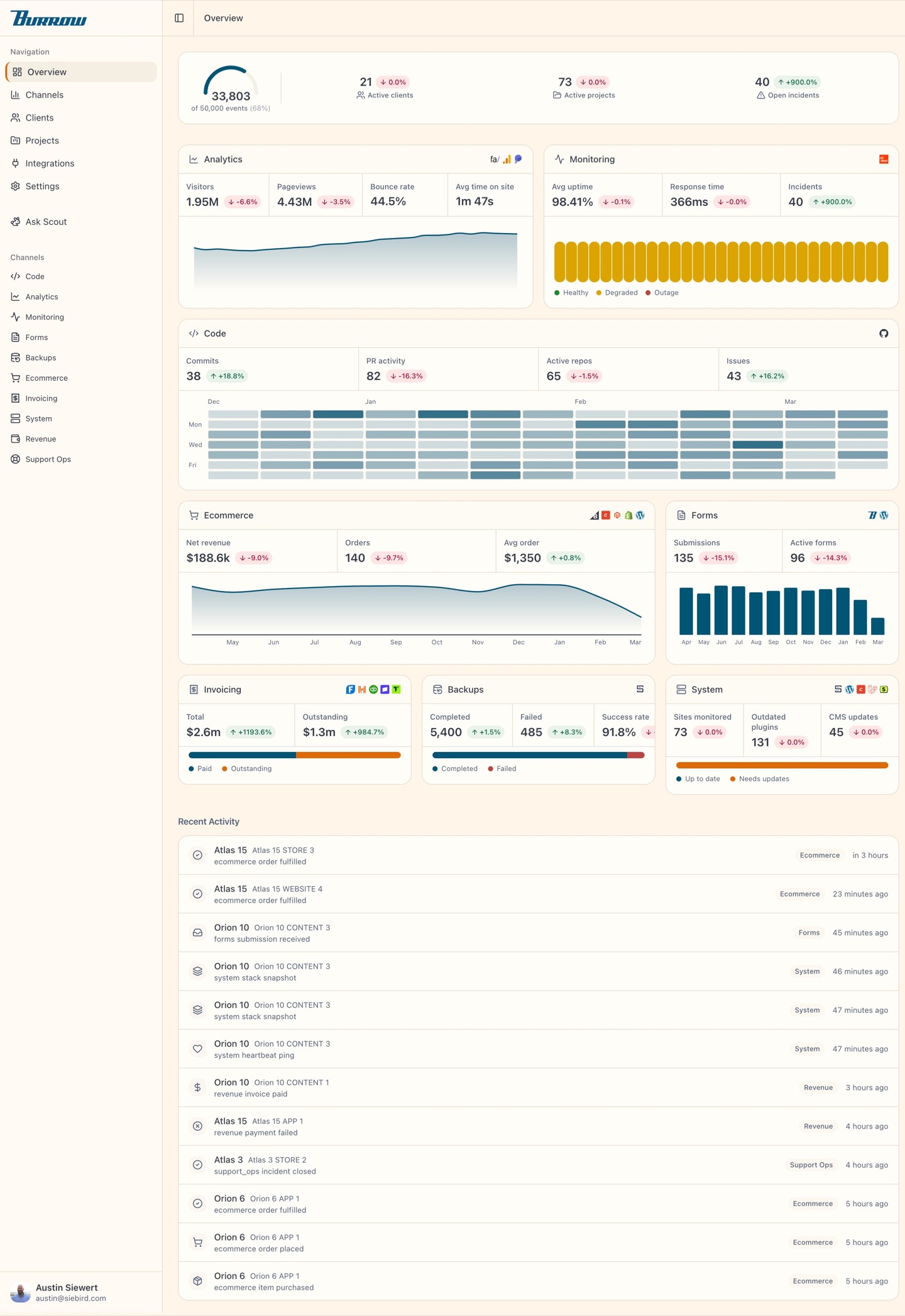The width and height of the screenshot is (905, 1316).
Task: Click the Magento icon in Ecommerce card
Action: (x=617, y=515)
